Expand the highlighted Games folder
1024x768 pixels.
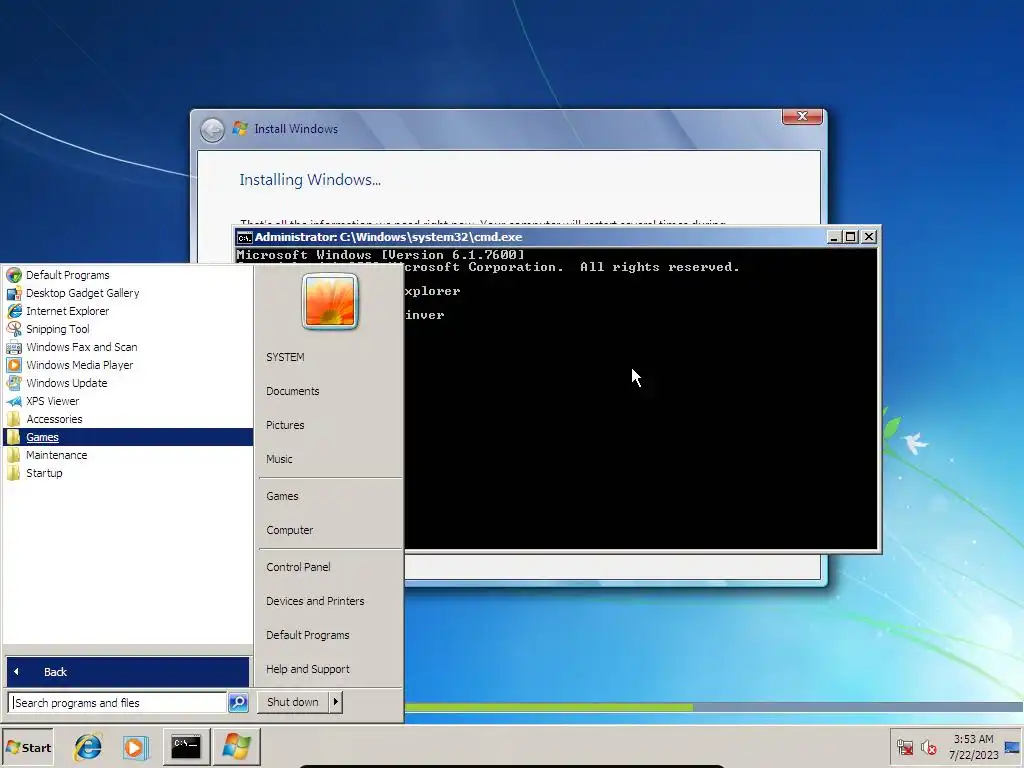128,437
